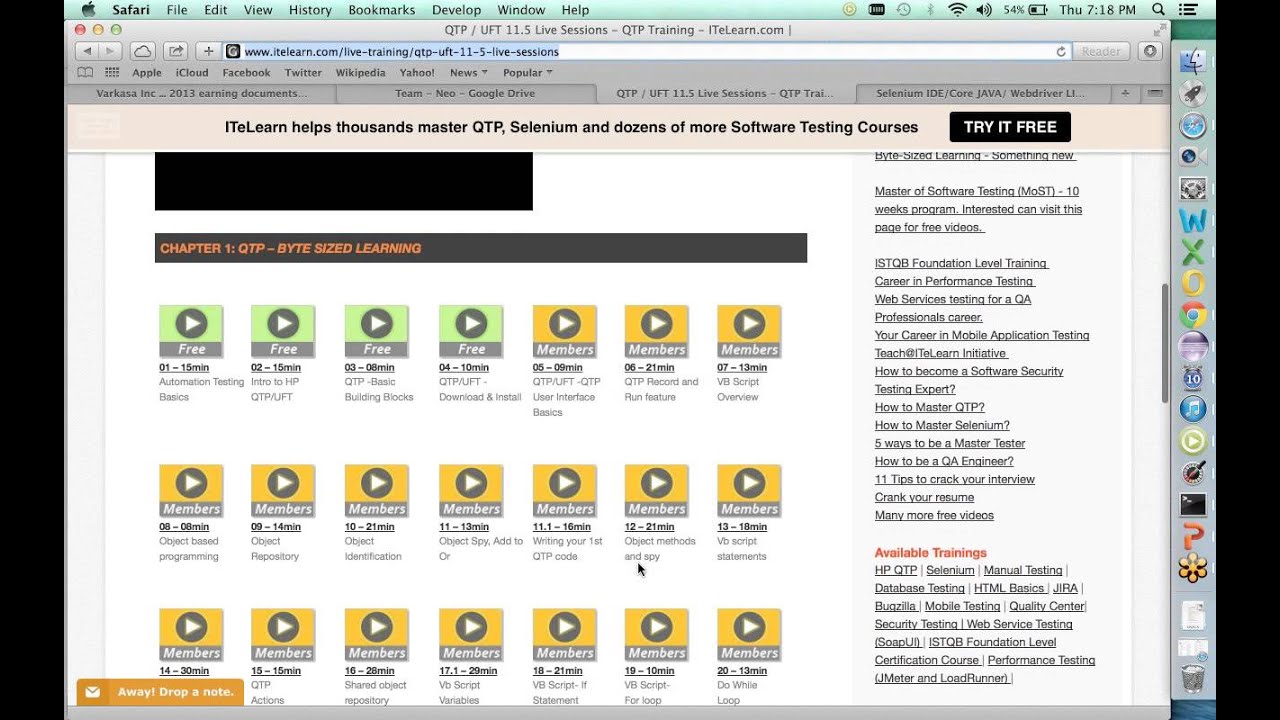Click the TRY IT FREE button
Viewport: 1280px width, 720px height.
[x=1010, y=127]
